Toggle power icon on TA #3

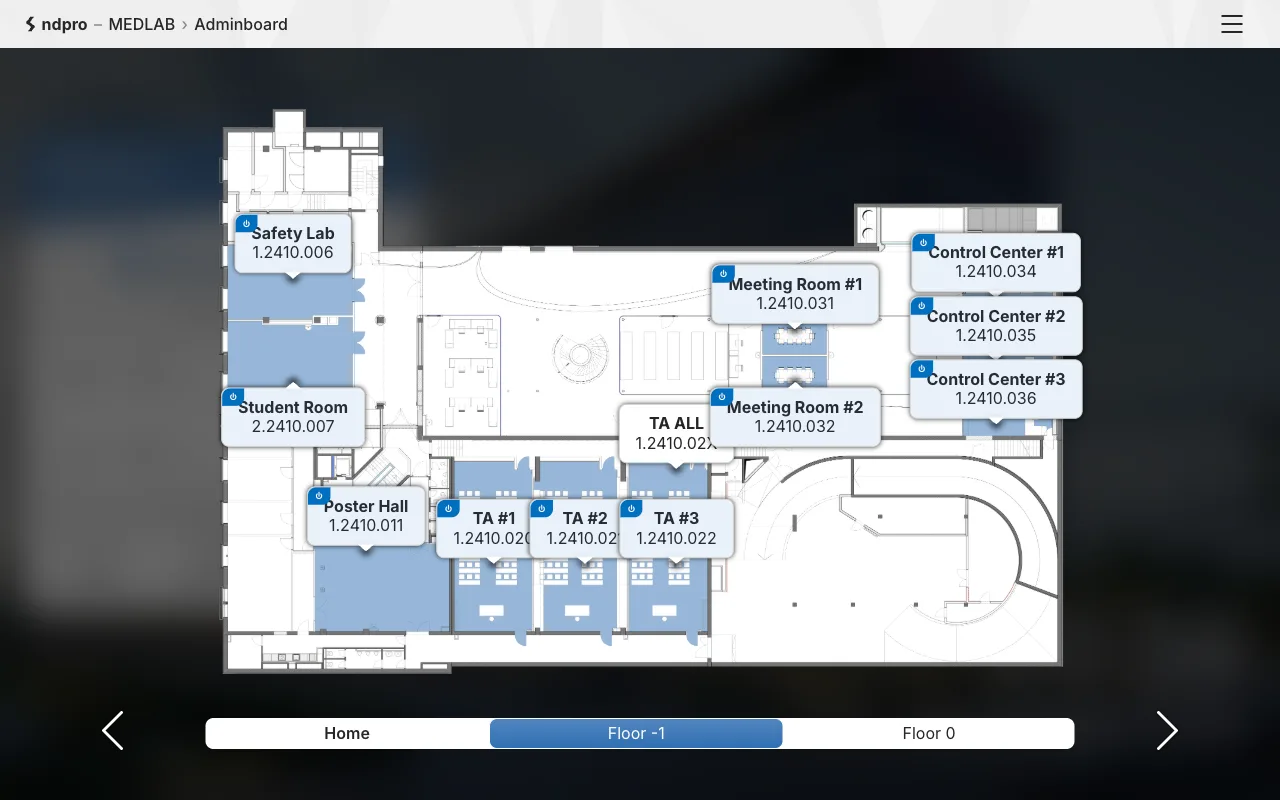pyautogui.click(x=630, y=508)
